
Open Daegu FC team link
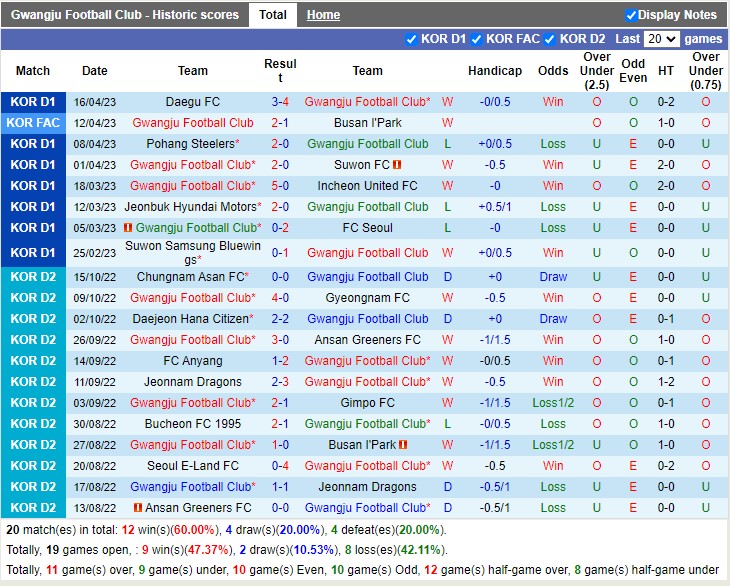click(x=193, y=102)
